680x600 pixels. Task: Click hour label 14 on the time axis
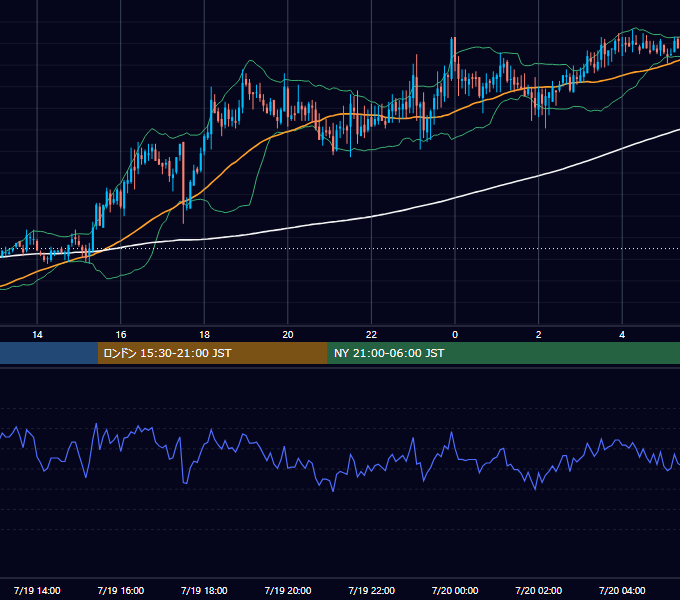point(37,335)
